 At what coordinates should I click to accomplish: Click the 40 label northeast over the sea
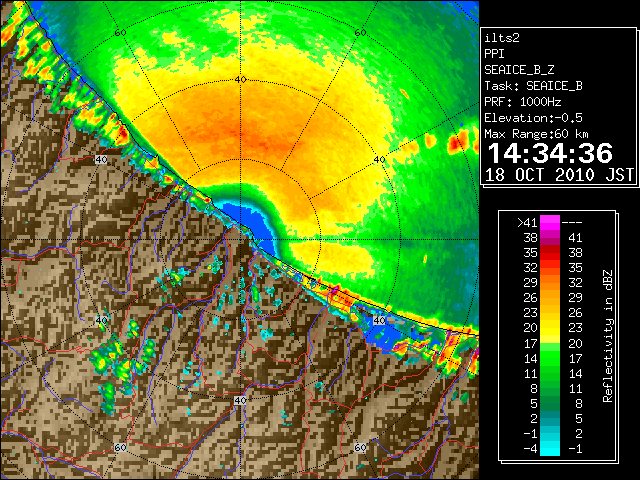click(380, 160)
